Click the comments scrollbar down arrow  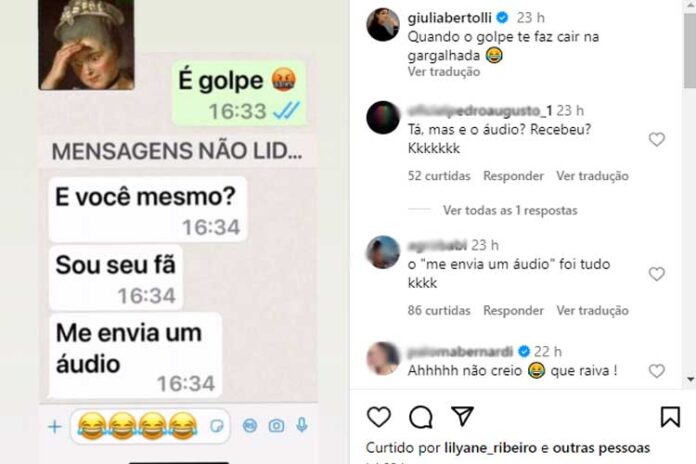click(690, 379)
